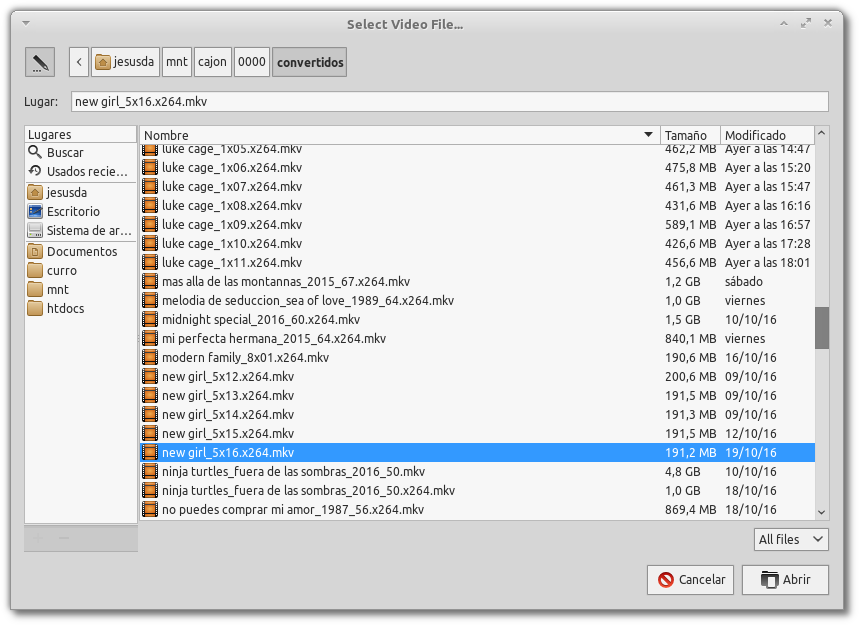Click the folder icon in the jesusda breadcrumb

104,61
